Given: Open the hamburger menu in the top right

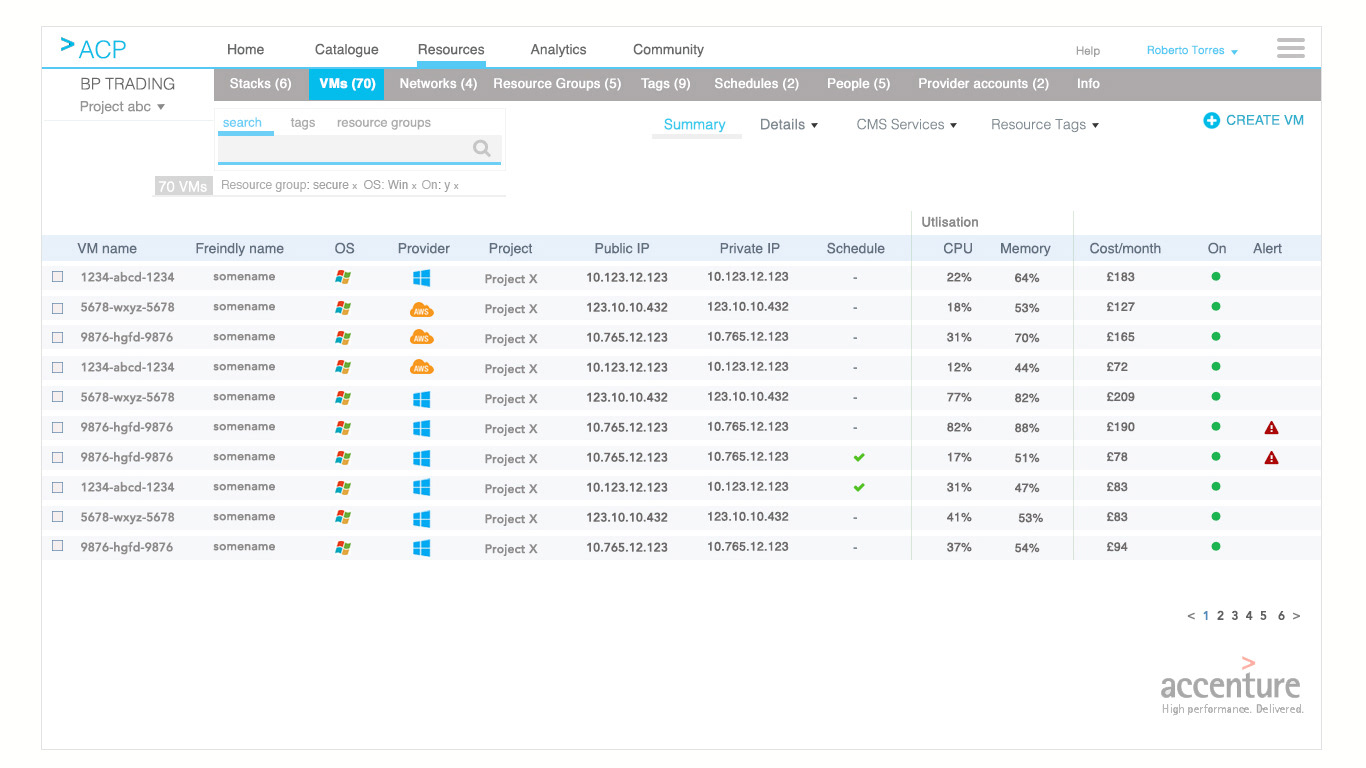Looking at the screenshot, I should point(1290,47).
